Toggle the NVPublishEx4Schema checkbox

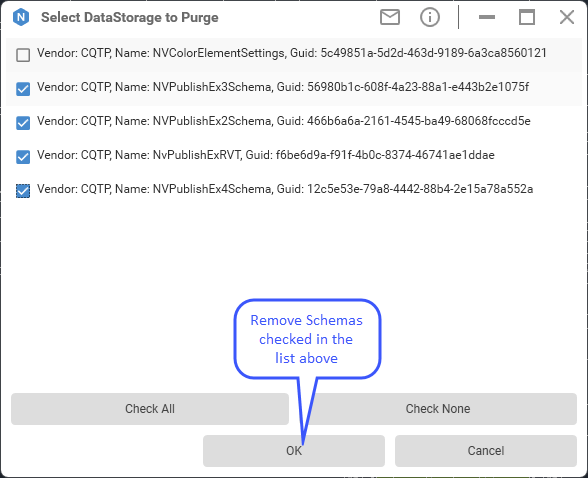click(23, 191)
